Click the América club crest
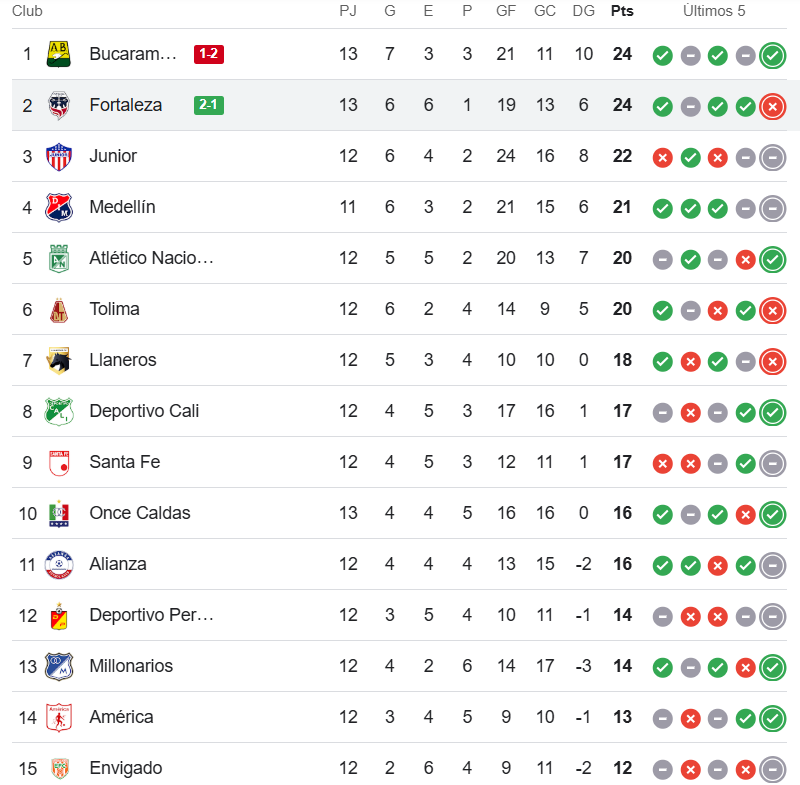 point(59,717)
